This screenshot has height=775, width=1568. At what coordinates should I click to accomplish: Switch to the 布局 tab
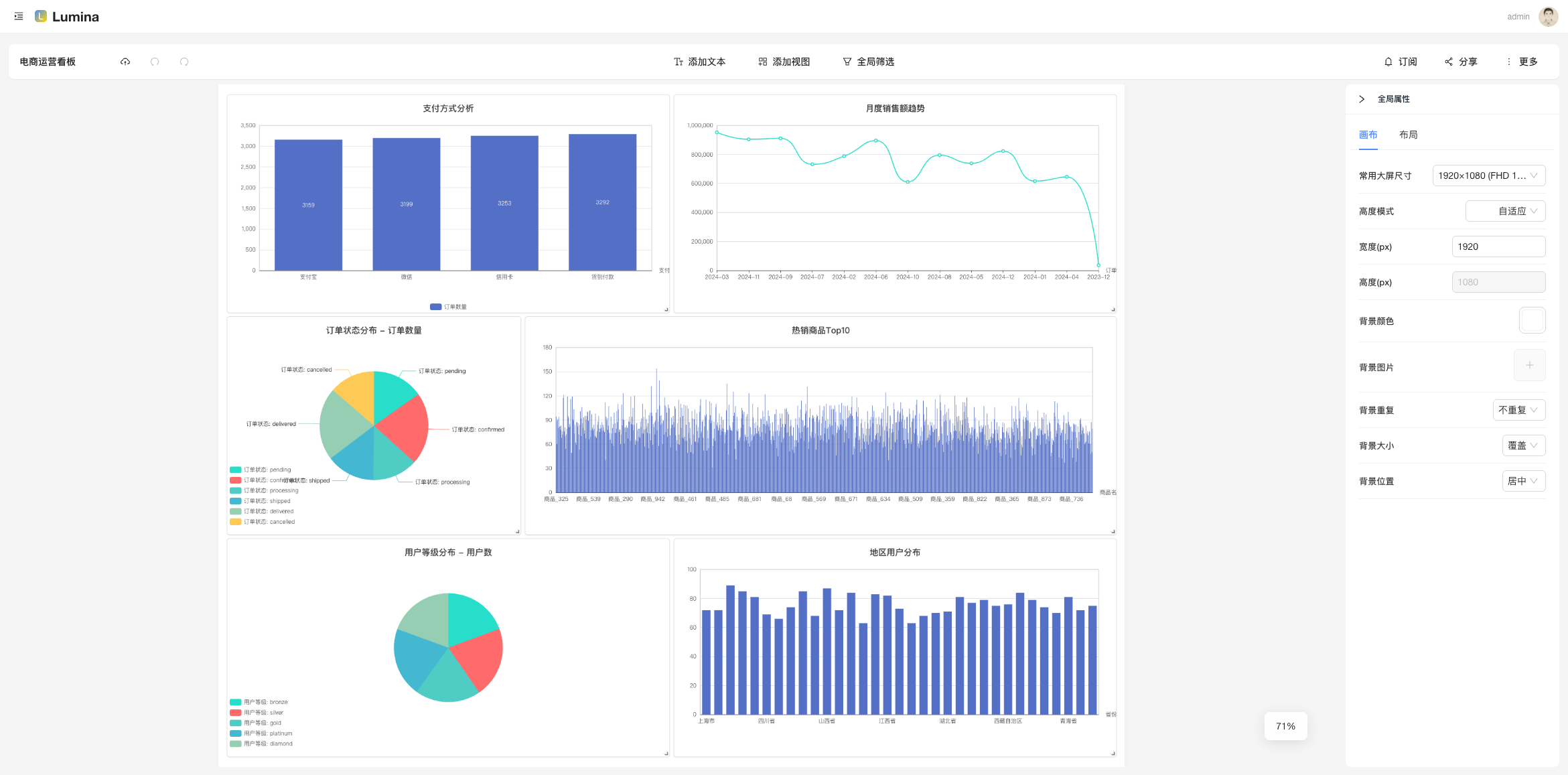coord(1408,135)
